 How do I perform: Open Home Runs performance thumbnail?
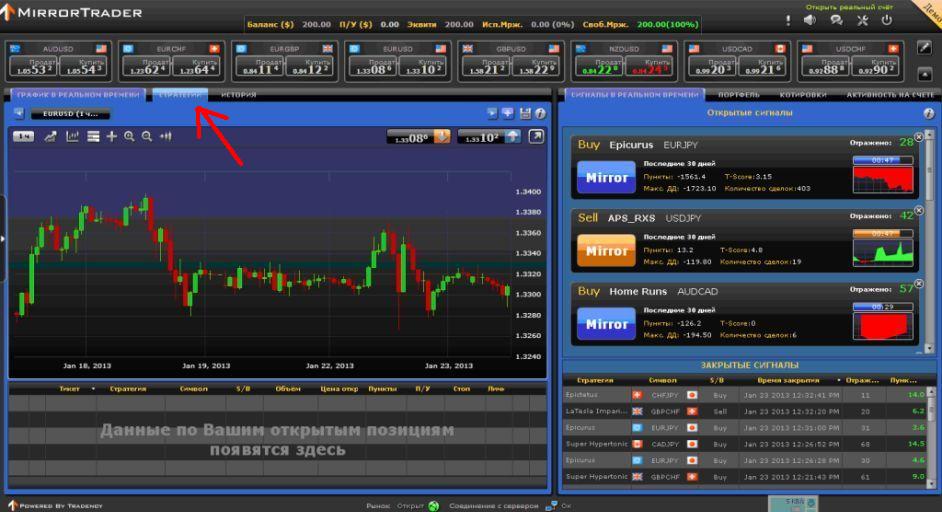point(883,326)
